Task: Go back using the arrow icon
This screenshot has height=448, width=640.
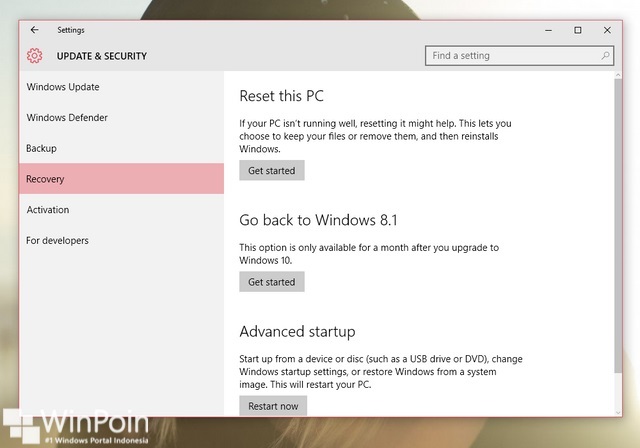Action: click(x=35, y=30)
